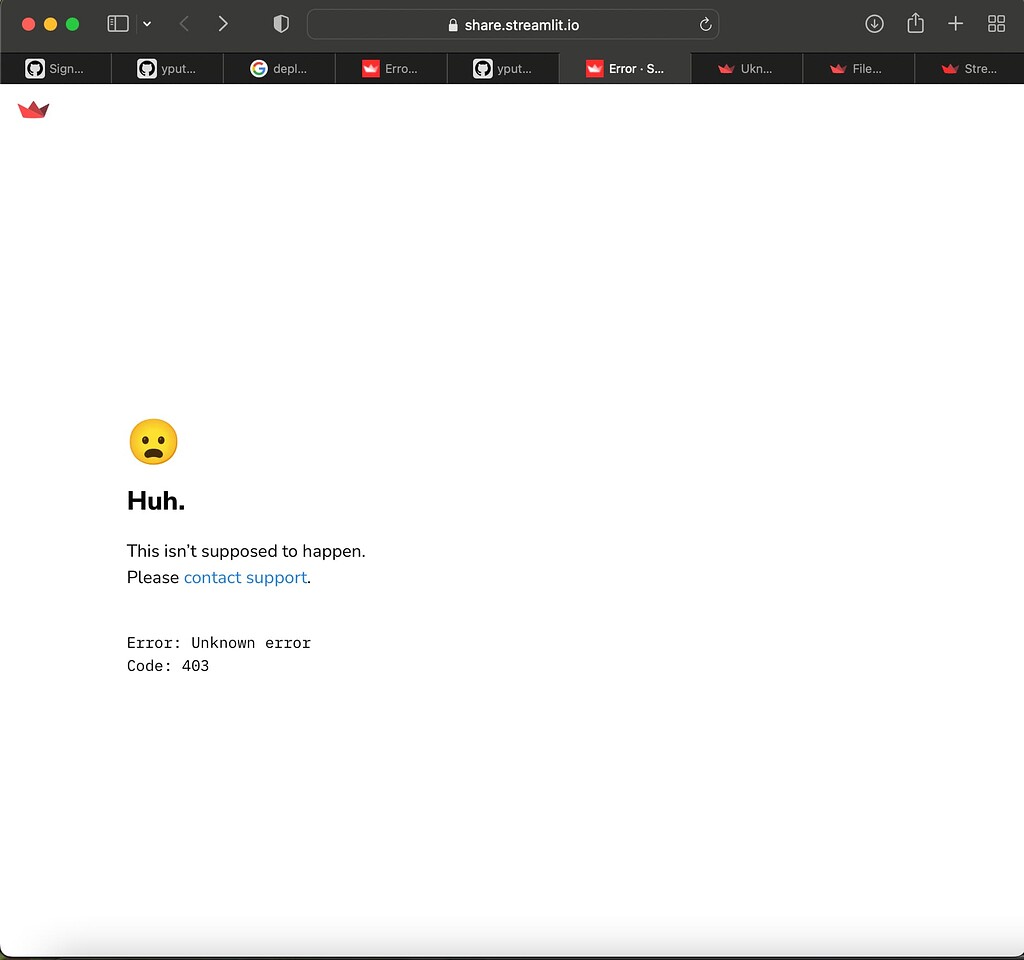This screenshot has width=1024, height=960.
Task: Click the Google icon on the deploy tab
Action: 259,68
